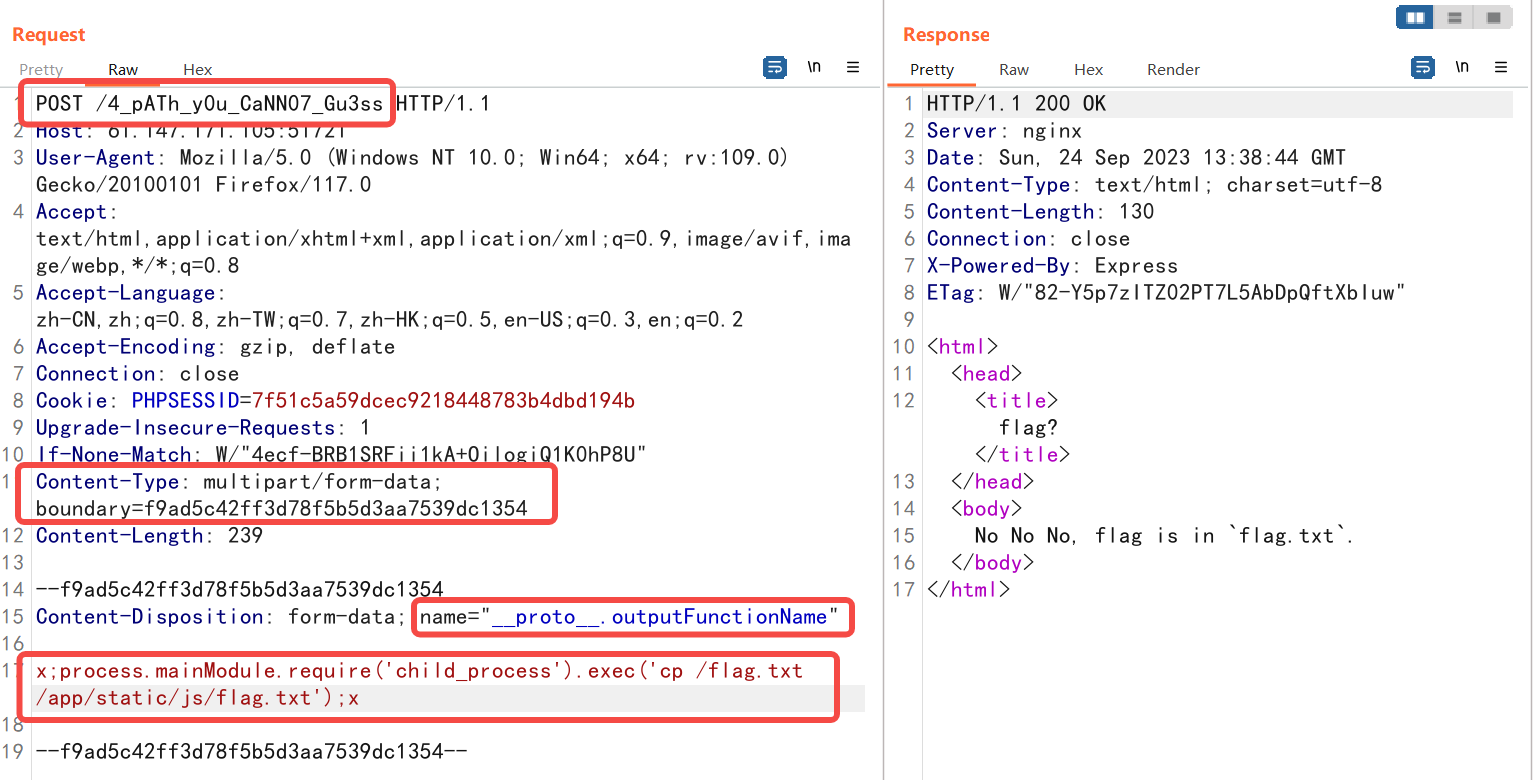Select Pretty tab in Response panel
Image resolution: width=1533 pixels, height=780 pixels.
(932, 69)
